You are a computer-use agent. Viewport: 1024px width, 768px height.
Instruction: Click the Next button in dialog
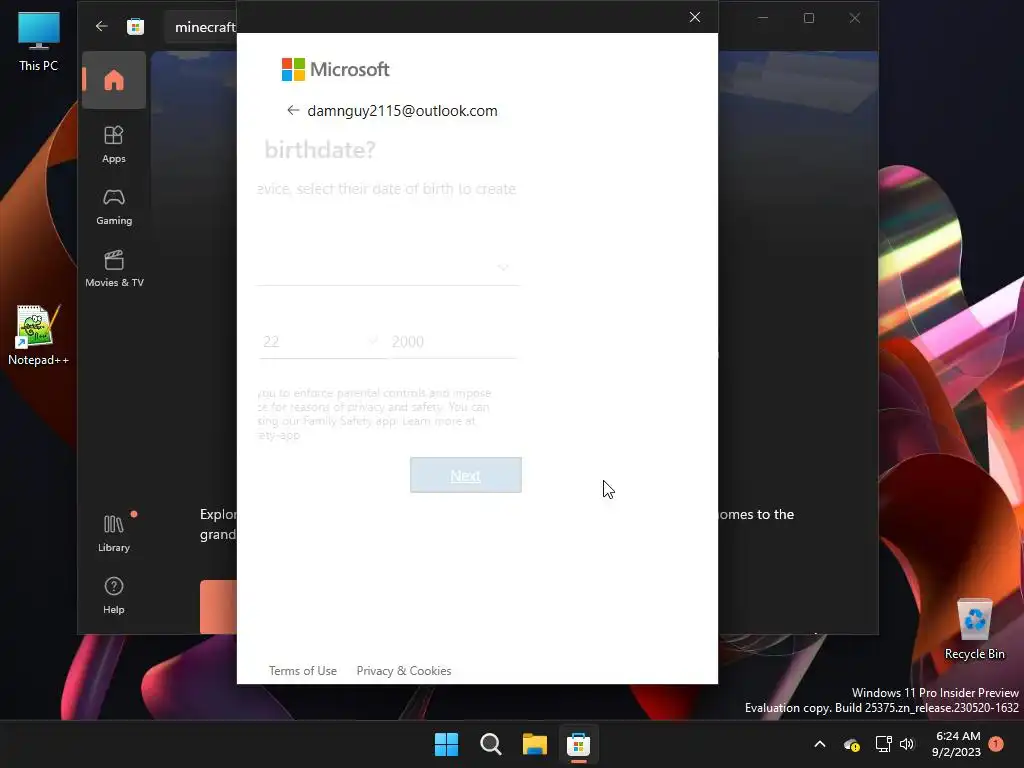(466, 475)
